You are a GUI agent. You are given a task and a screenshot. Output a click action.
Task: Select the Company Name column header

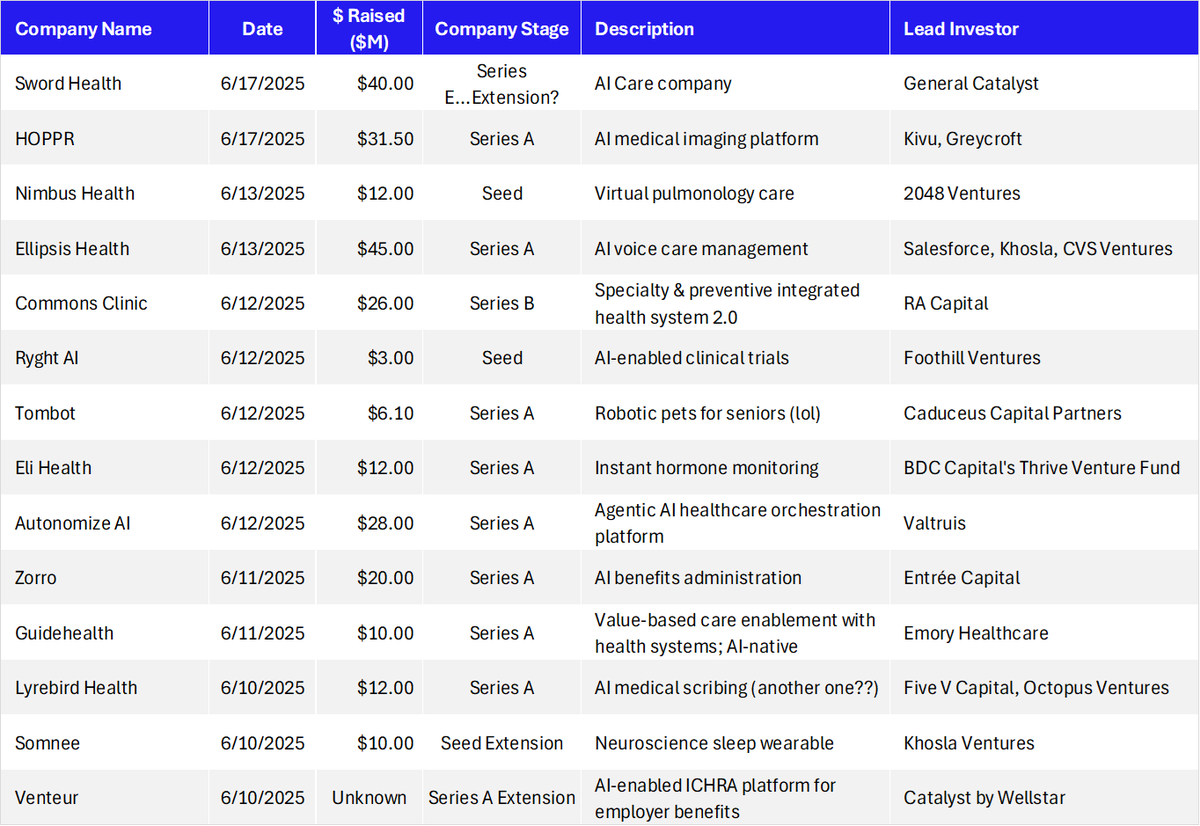(104, 28)
